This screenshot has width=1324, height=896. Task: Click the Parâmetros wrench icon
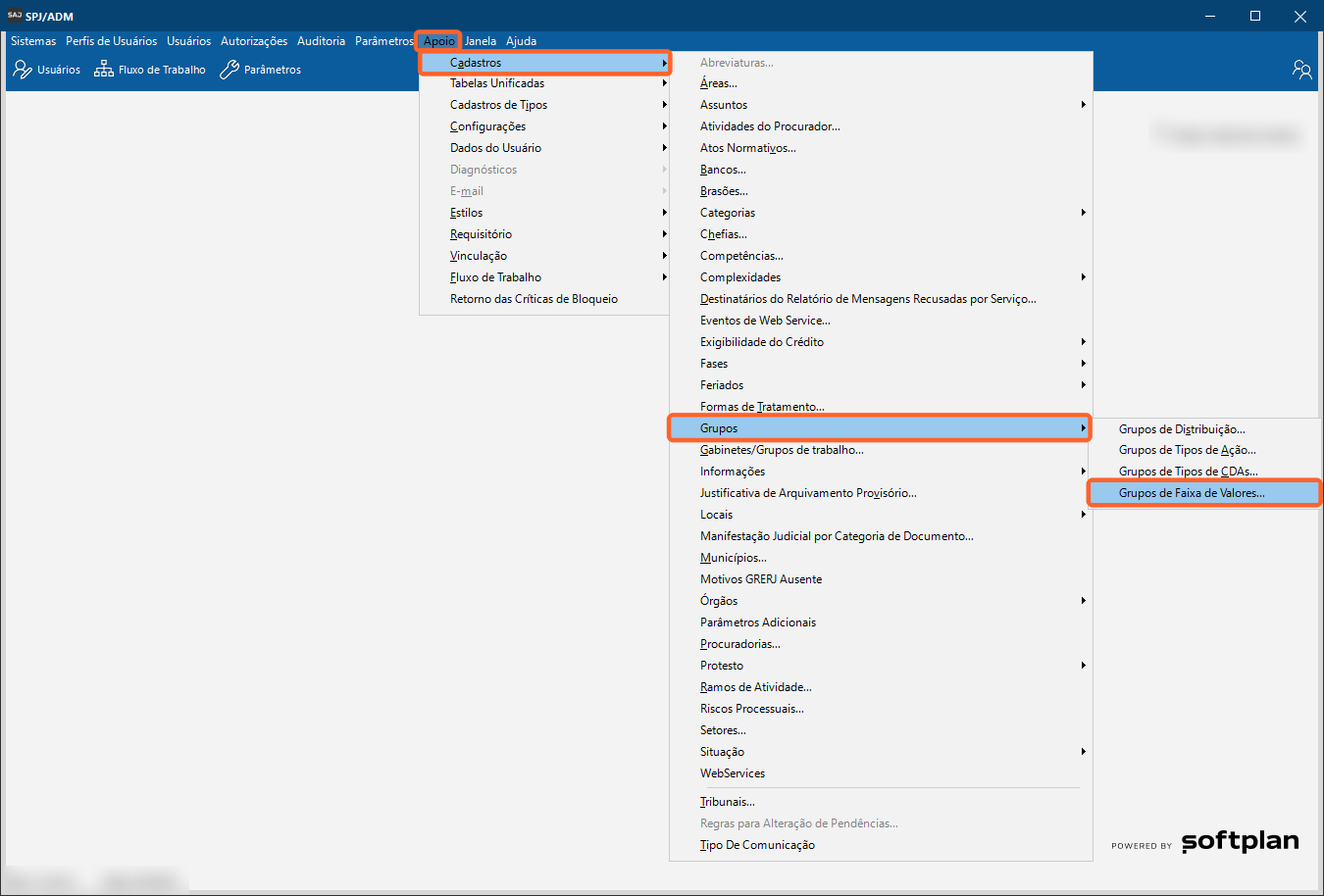coord(229,70)
